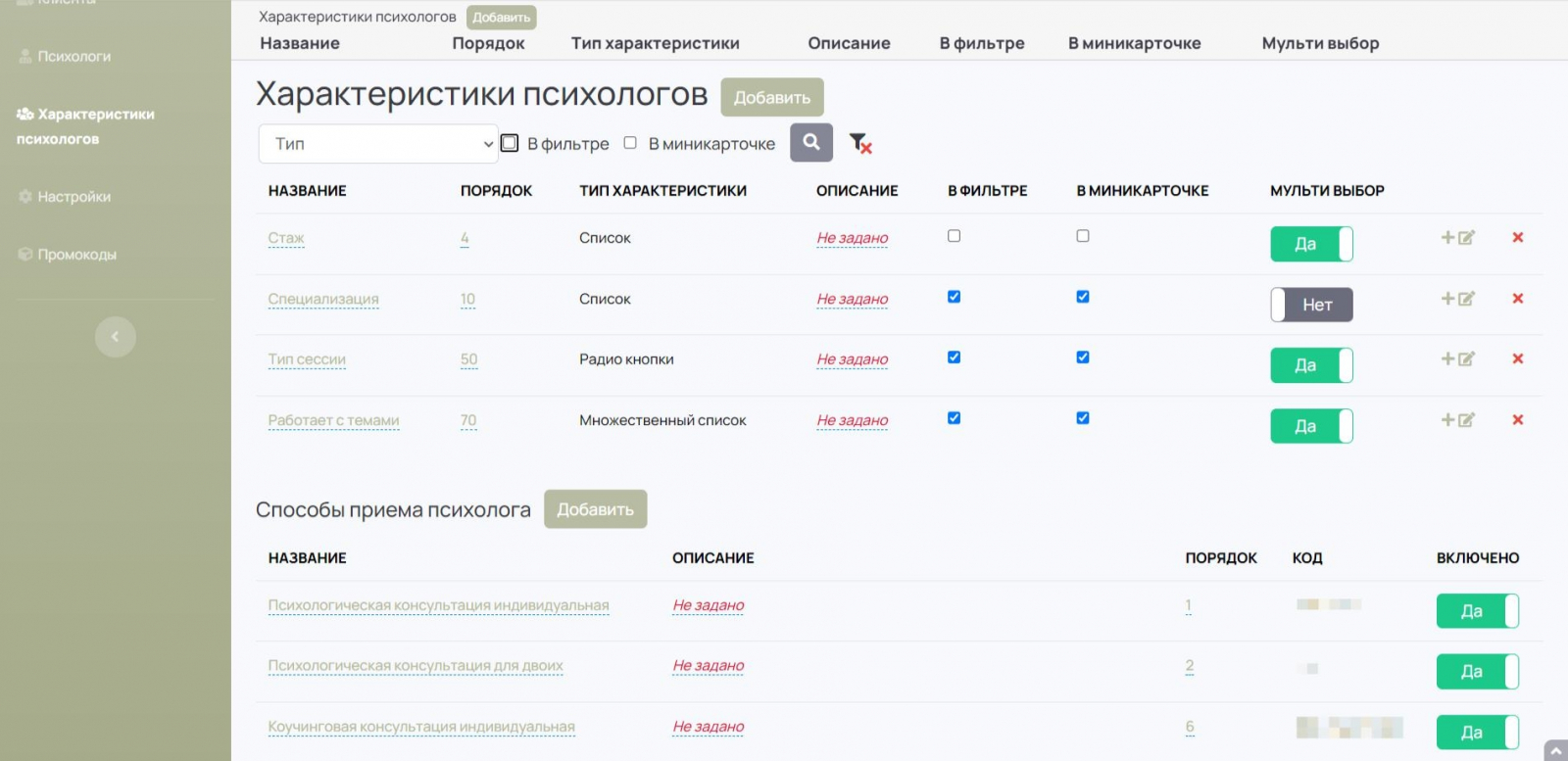The image size is (1568, 761).
Task: Uncheck В фильтре for Тип сессии row
Action: click(x=955, y=357)
